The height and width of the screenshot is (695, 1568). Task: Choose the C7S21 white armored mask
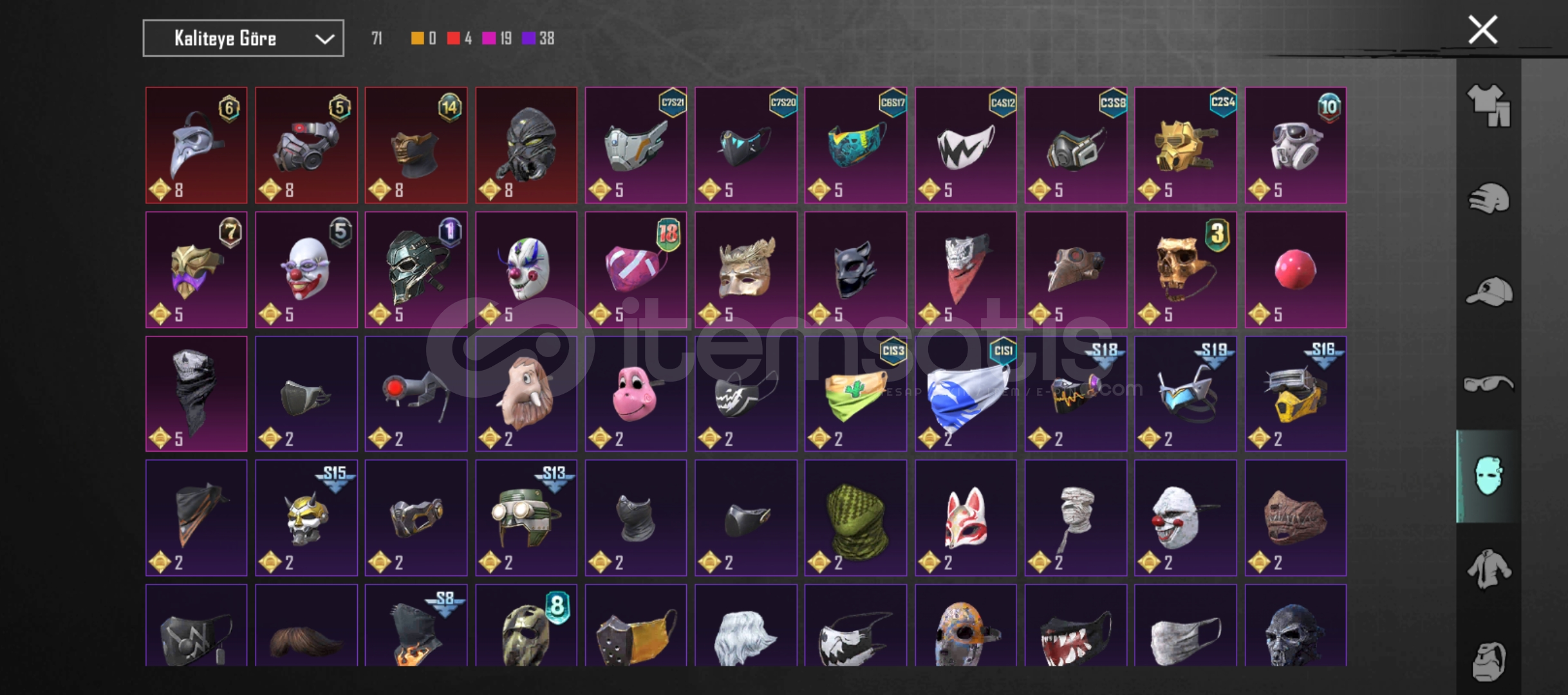pos(636,145)
